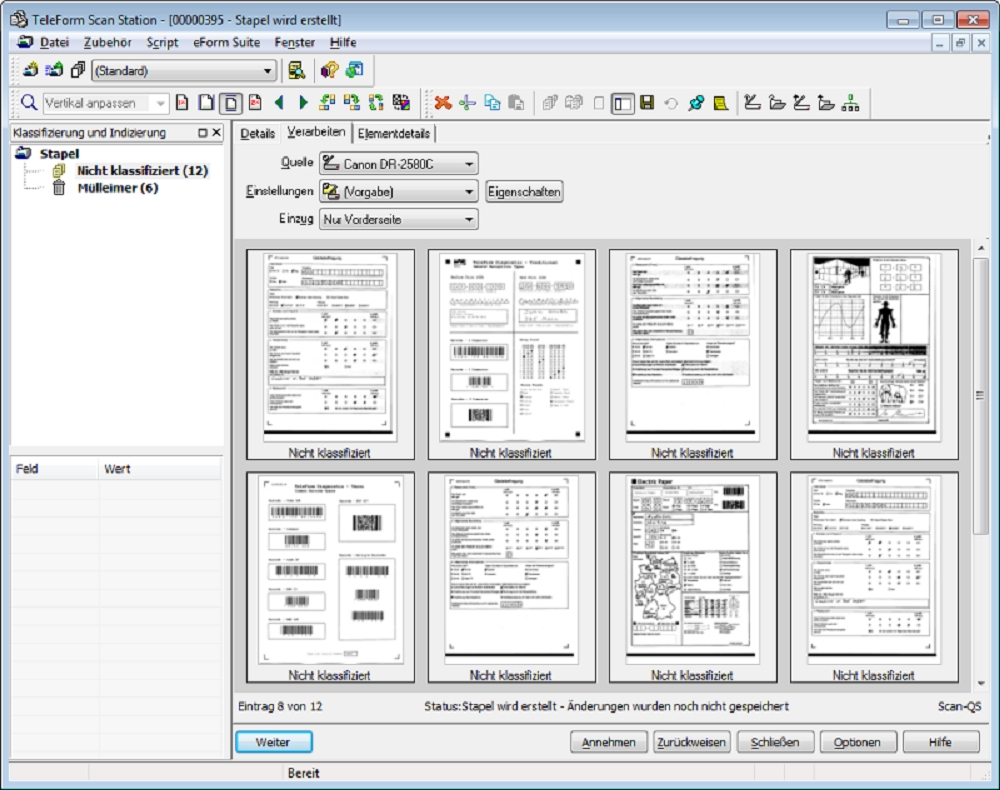Click the magnifying glass zoom icon
The image size is (1000, 790).
[x=28, y=103]
